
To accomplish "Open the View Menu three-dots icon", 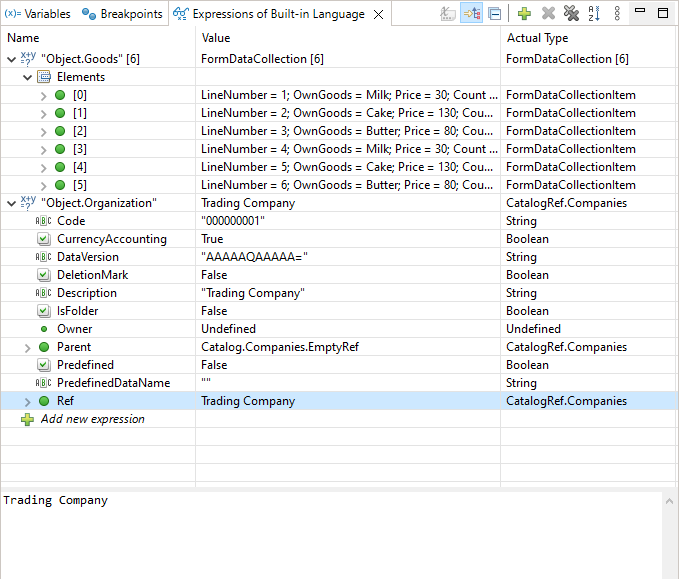I will click(617, 14).
